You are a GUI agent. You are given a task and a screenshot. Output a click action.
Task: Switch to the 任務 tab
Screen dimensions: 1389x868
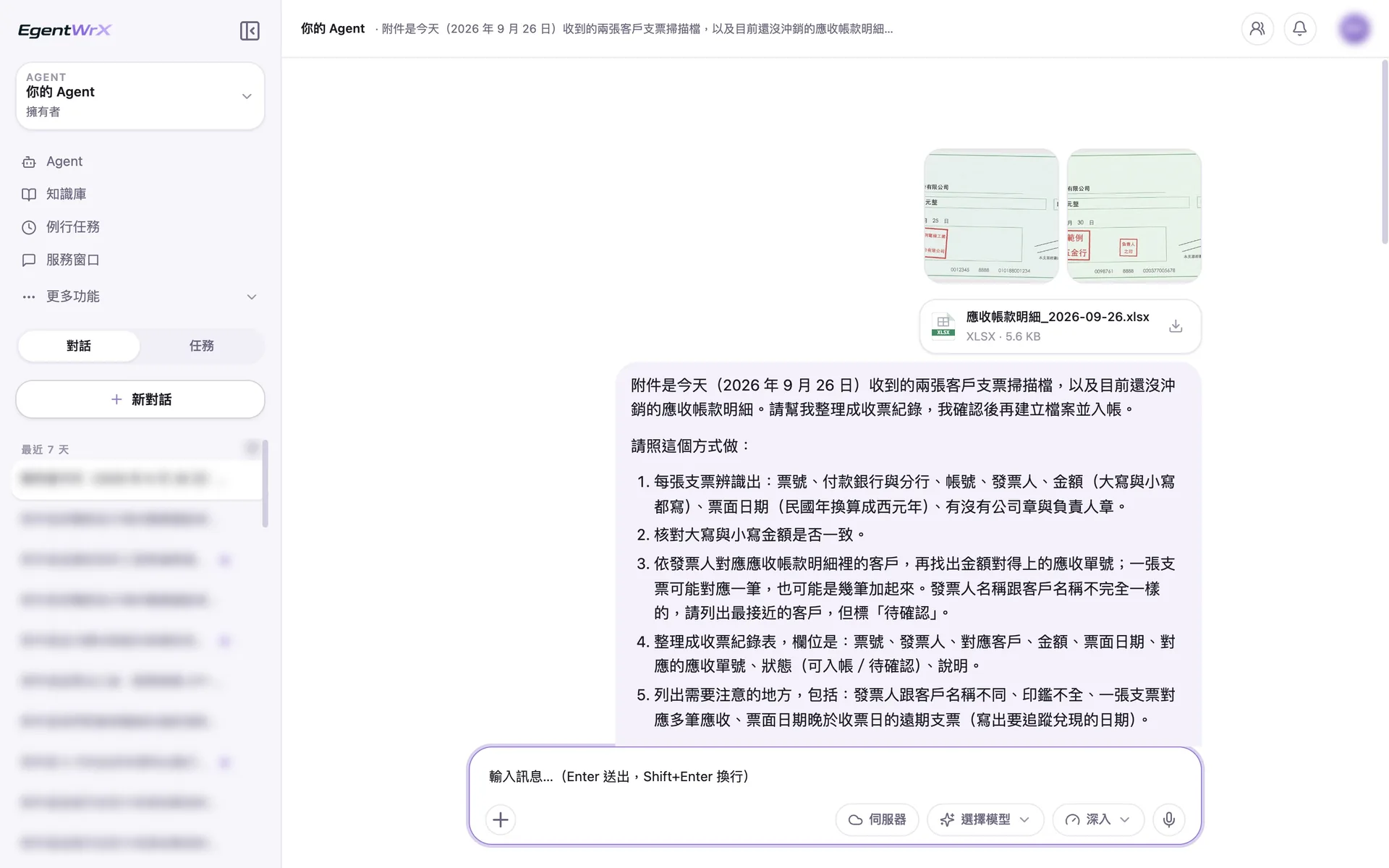point(202,346)
